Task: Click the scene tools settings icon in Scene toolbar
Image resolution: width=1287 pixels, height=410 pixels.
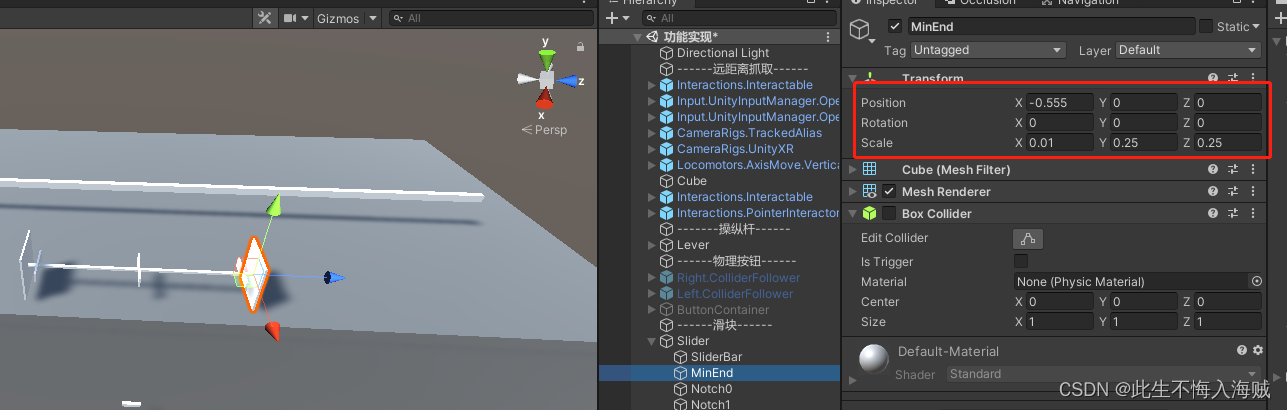Action: pyautogui.click(x=265, y=18)
